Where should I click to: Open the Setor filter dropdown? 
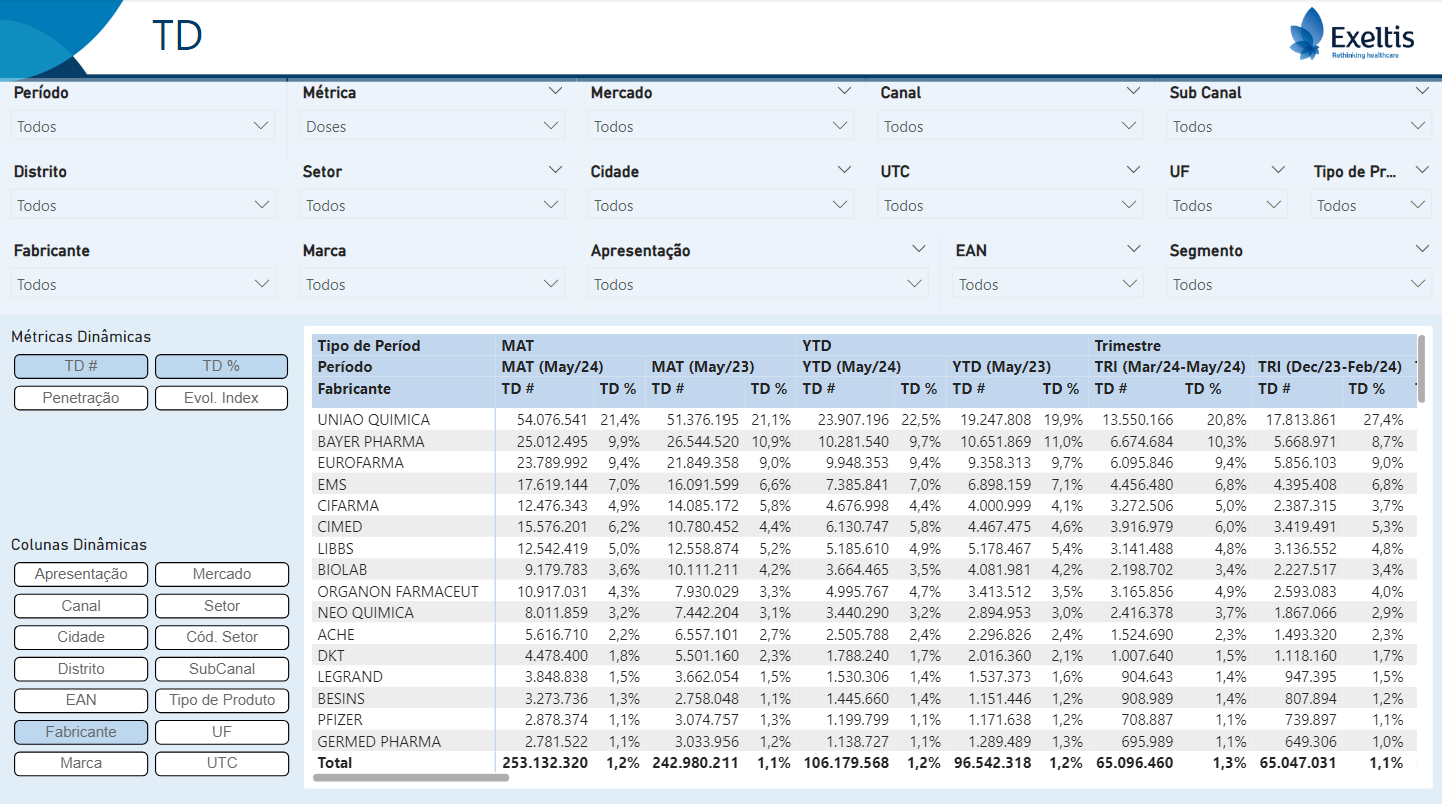[x=432, y=205]
